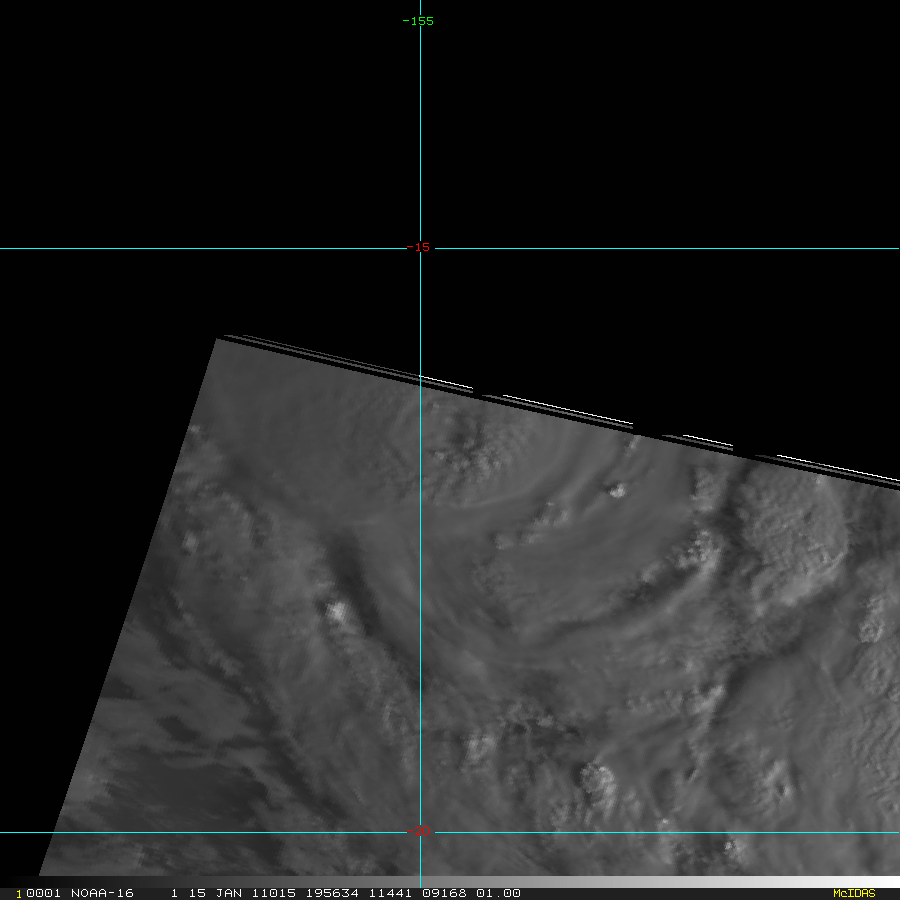Click the green -155 longitude label
The width and height of the screenshot is (900, 900).
tap(418, 21)
